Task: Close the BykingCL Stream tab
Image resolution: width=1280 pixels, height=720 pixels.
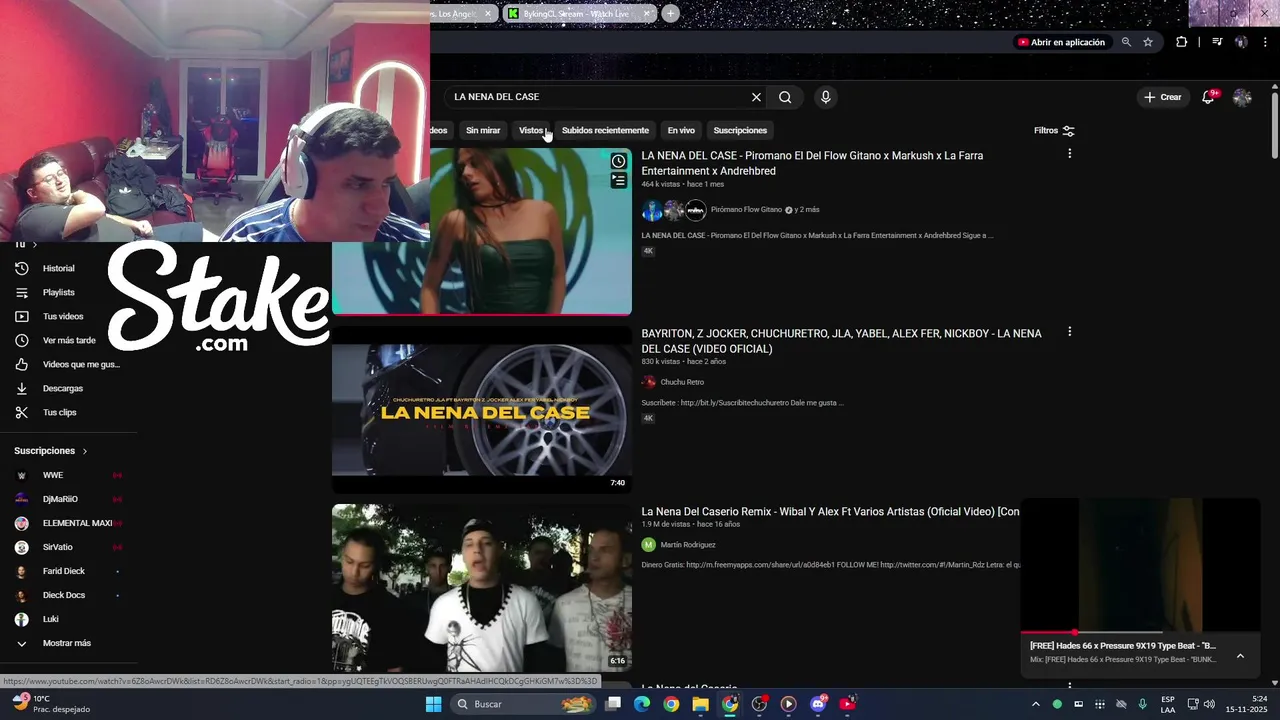Action: click(647, 13)
